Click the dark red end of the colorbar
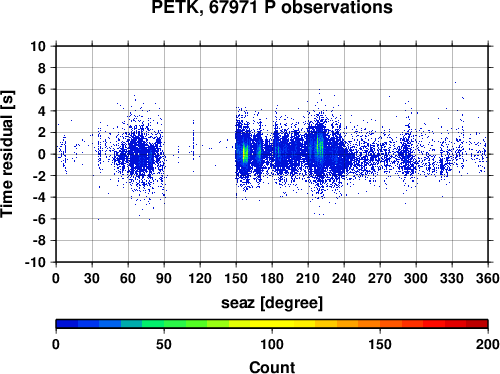Viewport: 500px width, 374px height. pos(477,324)
